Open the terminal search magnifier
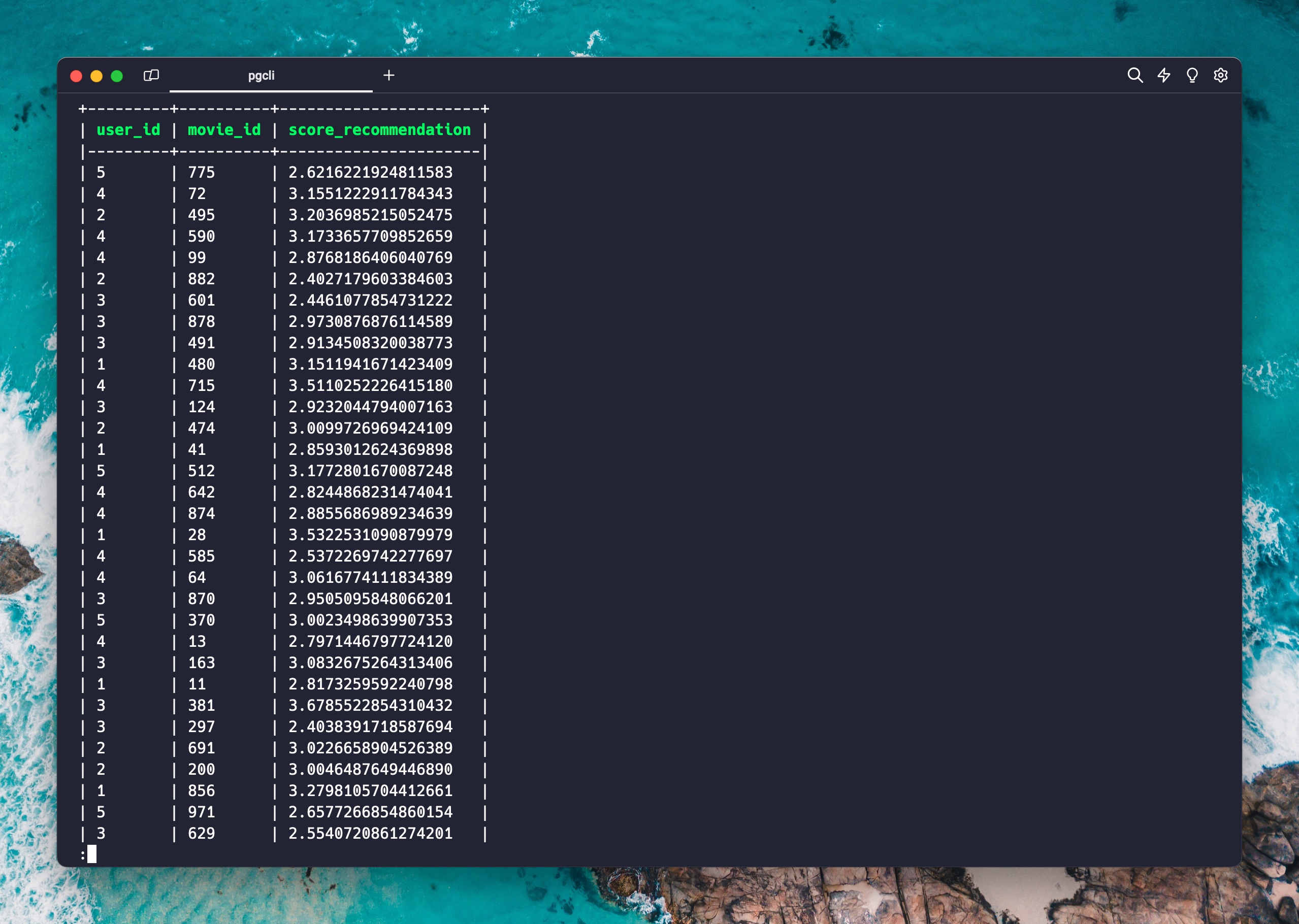This screenshot has width=1299, height=924. [x=1134, y=75]
